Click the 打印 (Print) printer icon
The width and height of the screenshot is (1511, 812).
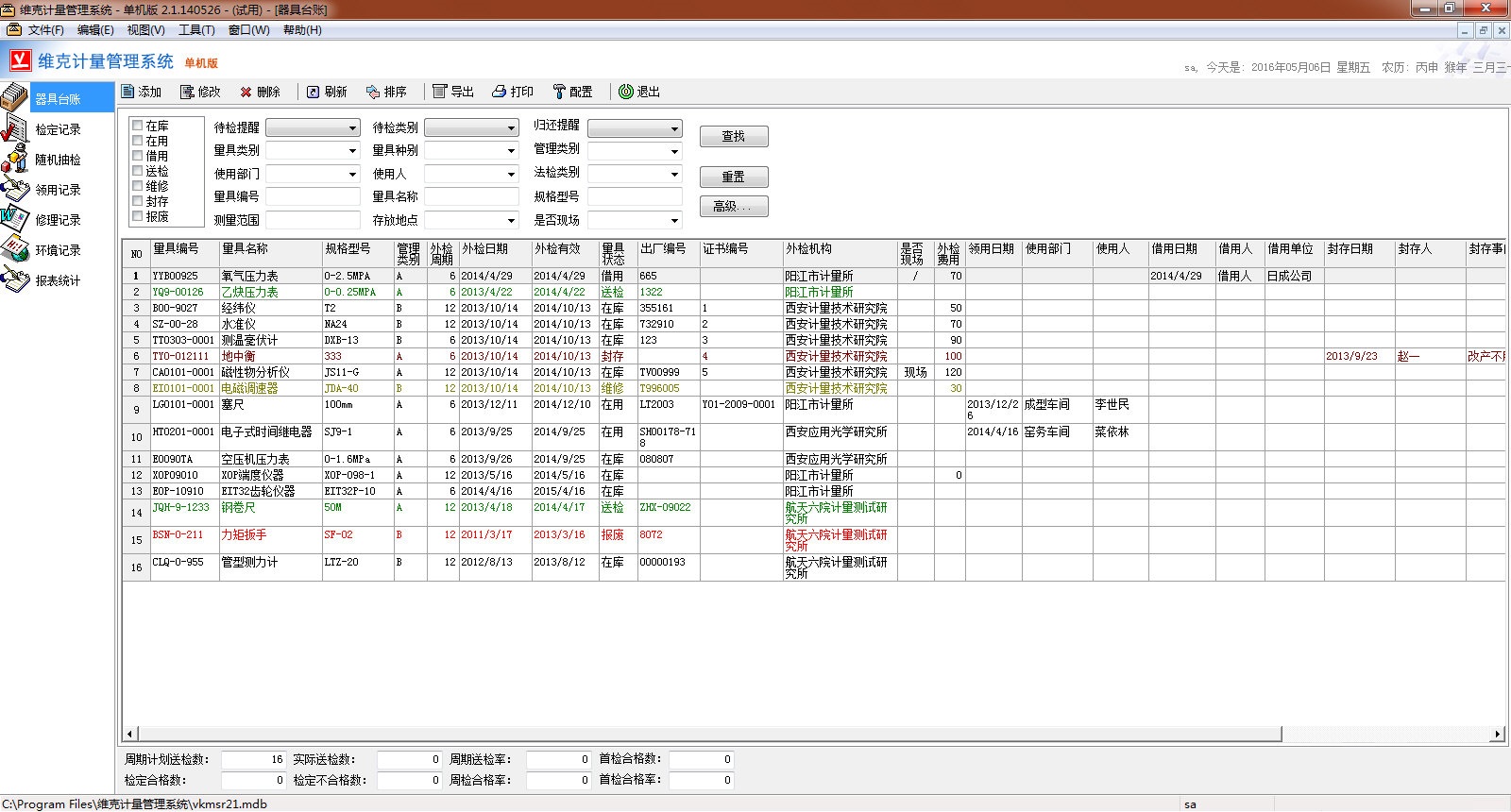click(500, 92)
